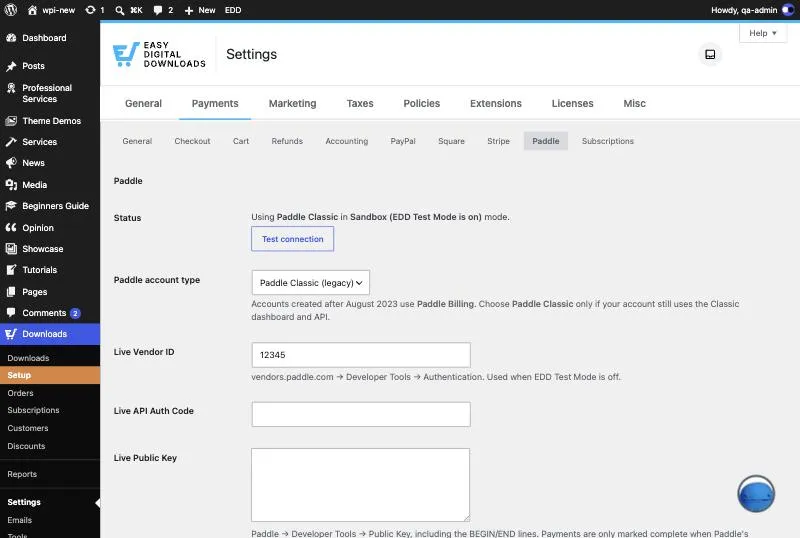Image resolution: width=800 pixels, height=538 pixels.
Task: Open the Settings sidebar submenu
Action: [x=24, y=502]
